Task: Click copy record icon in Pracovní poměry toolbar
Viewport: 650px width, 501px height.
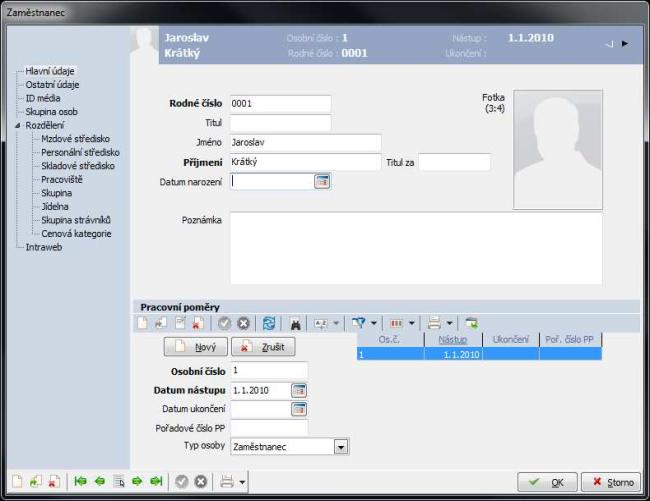Action: 161,323
